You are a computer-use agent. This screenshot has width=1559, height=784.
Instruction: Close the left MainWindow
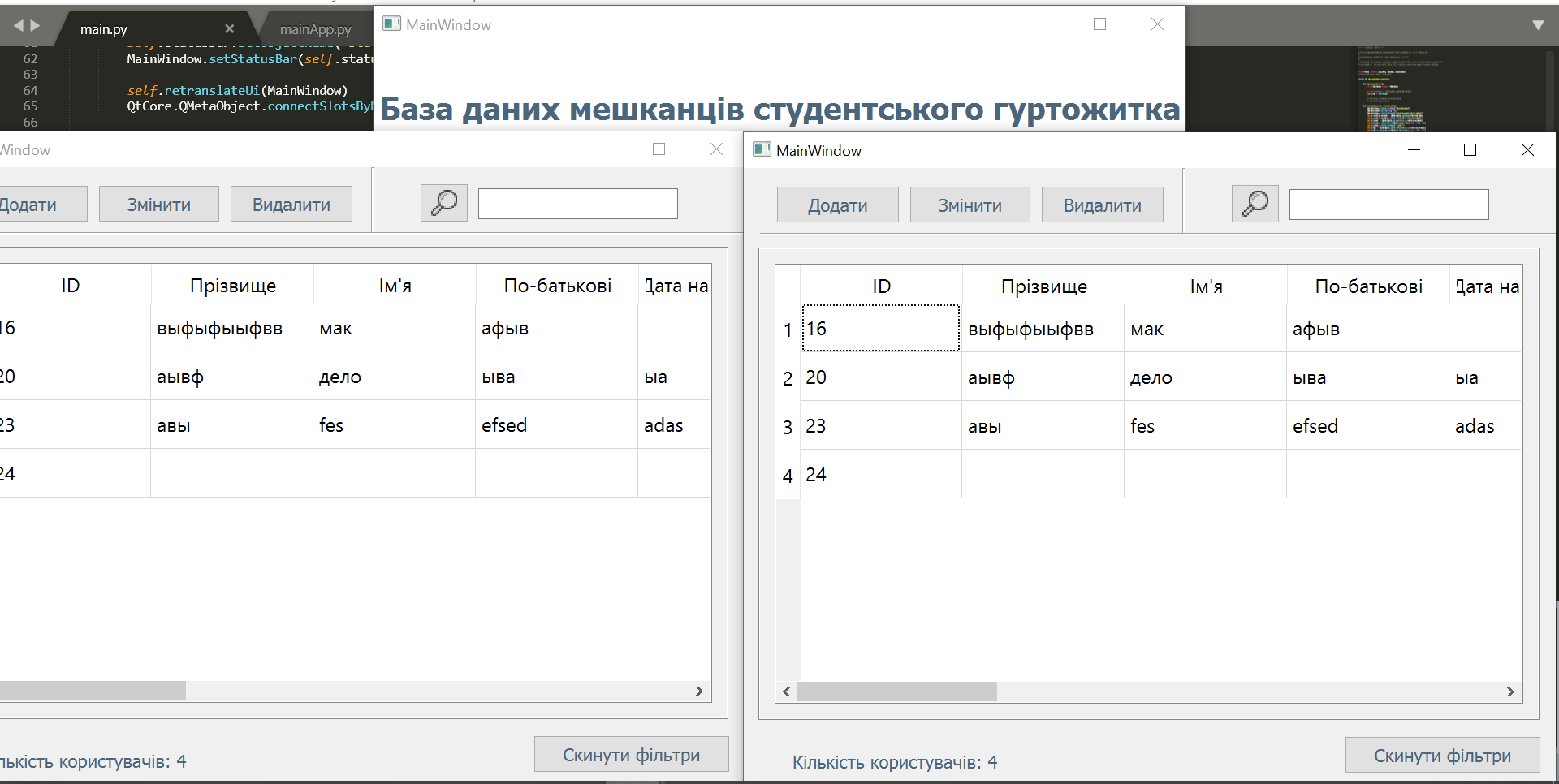click(716, 149)
